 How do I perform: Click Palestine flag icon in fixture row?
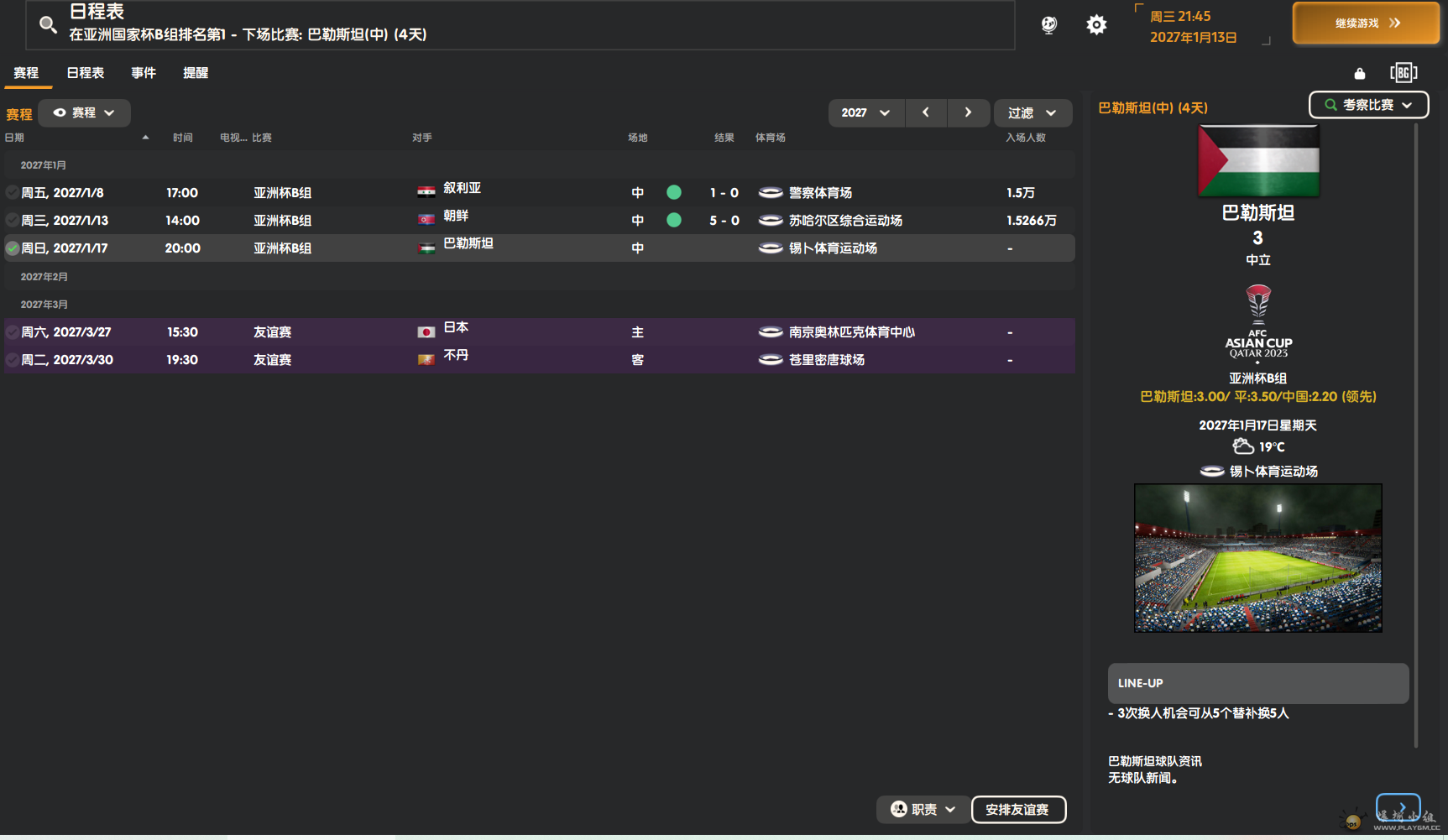coord(426,248)
